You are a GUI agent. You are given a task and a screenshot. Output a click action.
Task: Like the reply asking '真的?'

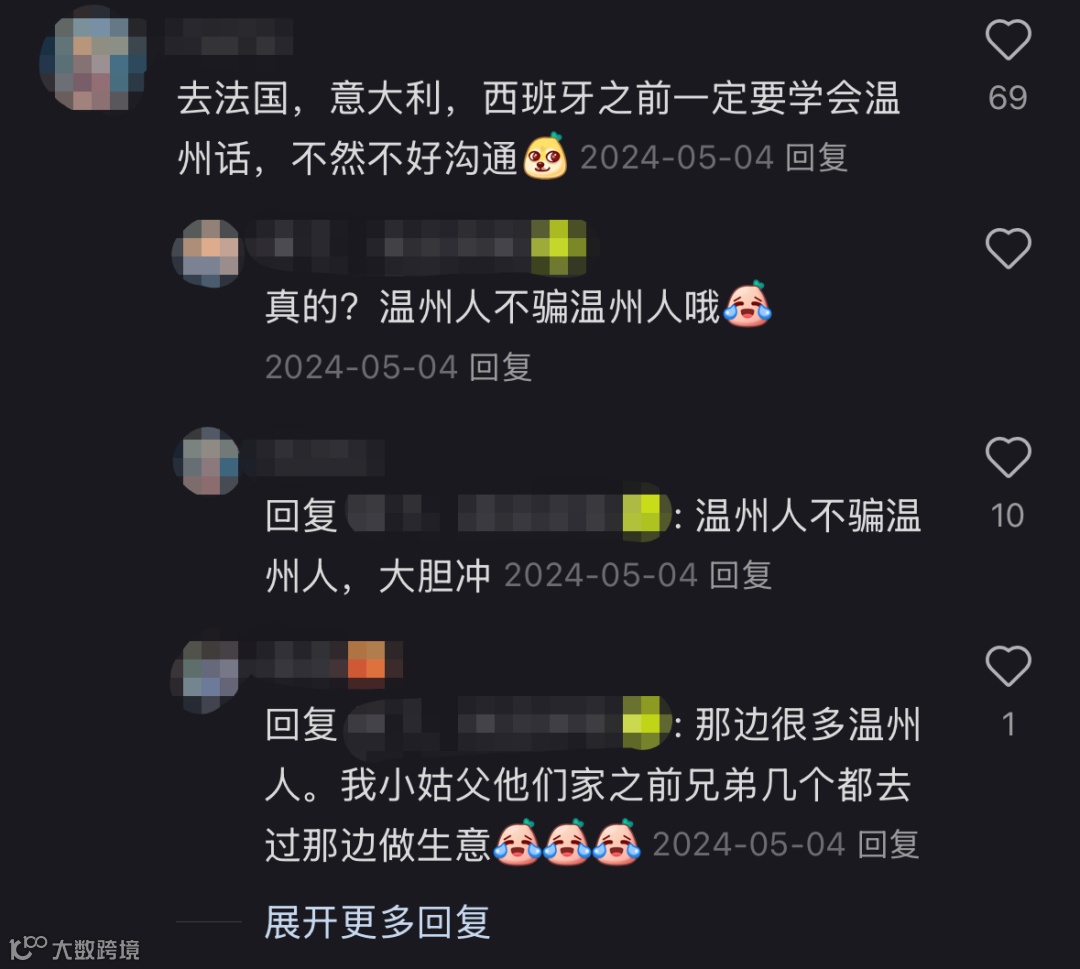point(1008,248)
